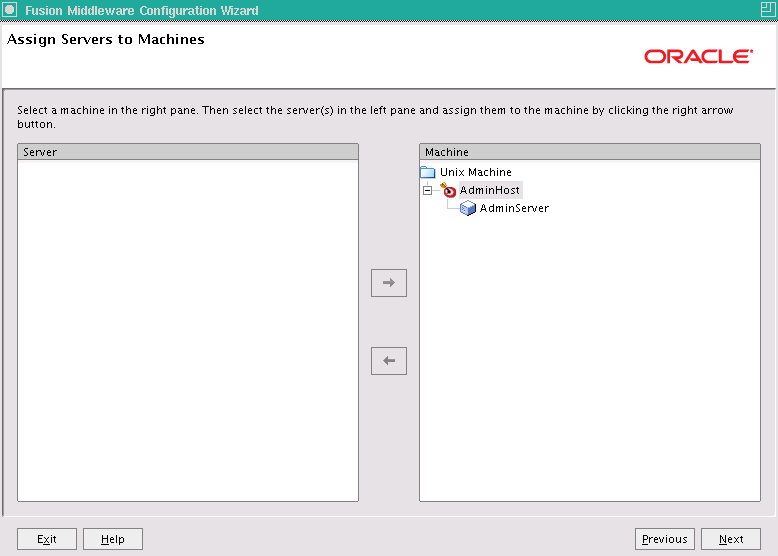Image resolution: width=778 pixels, height=556 pixels.
Task: Click the Server pane header
Action: (x=188, y=152)
